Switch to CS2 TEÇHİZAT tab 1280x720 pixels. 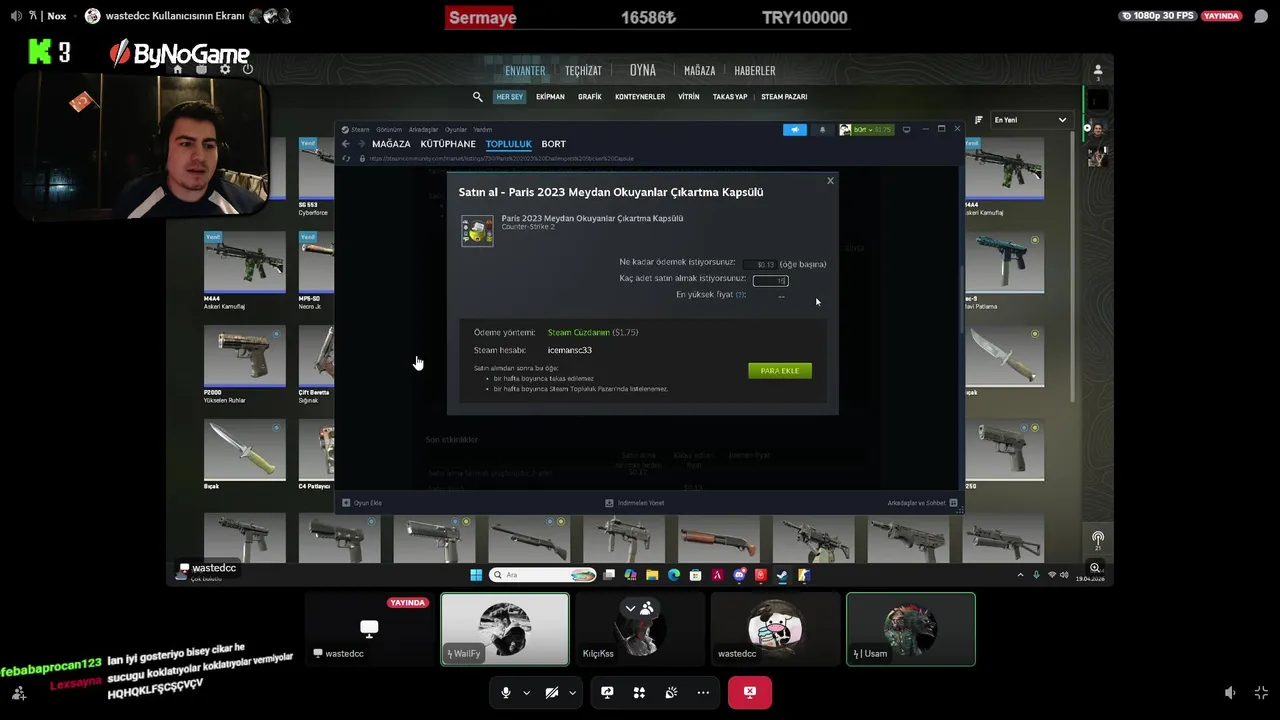coord(583,71)
